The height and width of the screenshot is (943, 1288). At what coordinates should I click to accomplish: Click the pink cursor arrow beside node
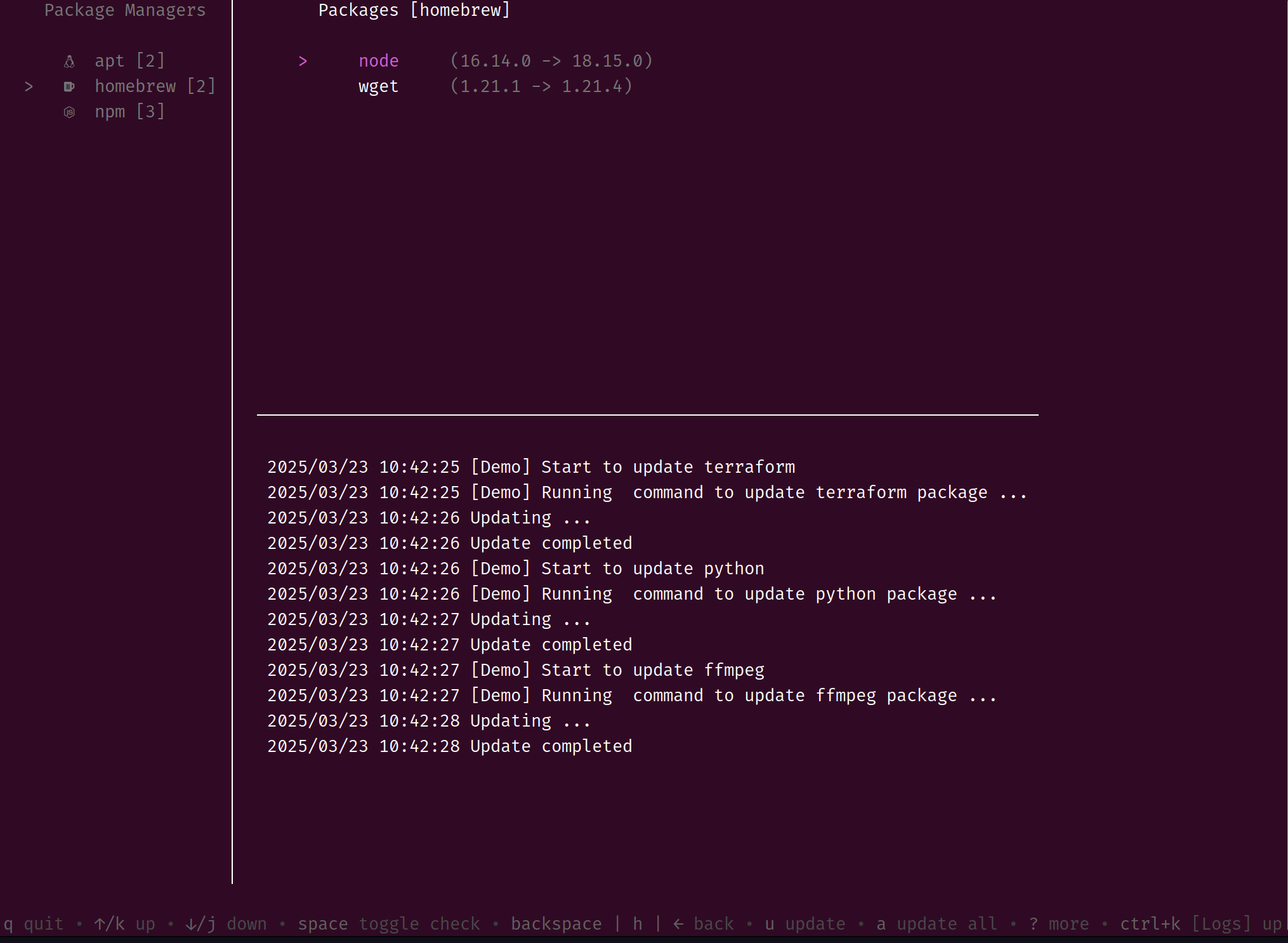pyautogui.click(x=303, y=61)
